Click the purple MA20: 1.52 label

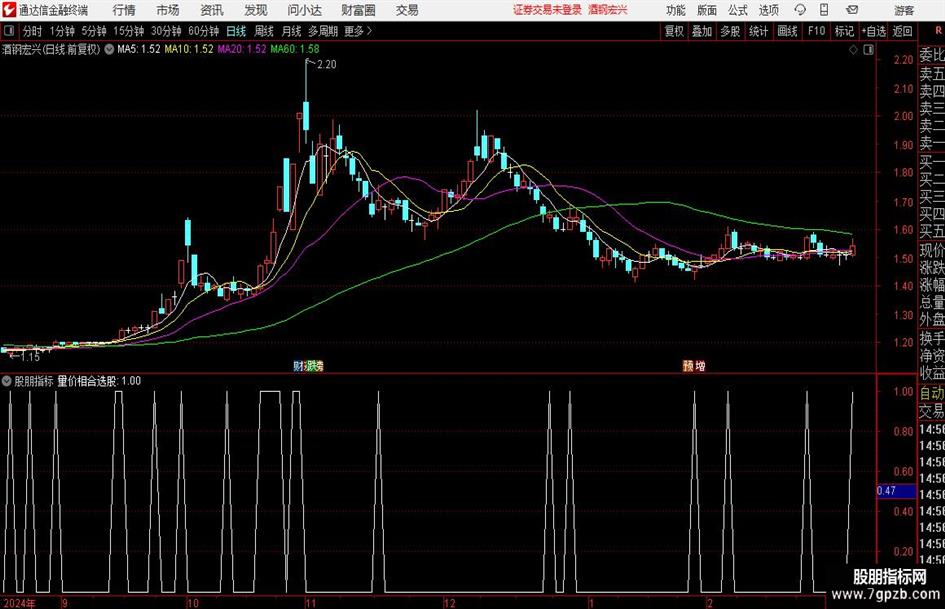[242, 49]
